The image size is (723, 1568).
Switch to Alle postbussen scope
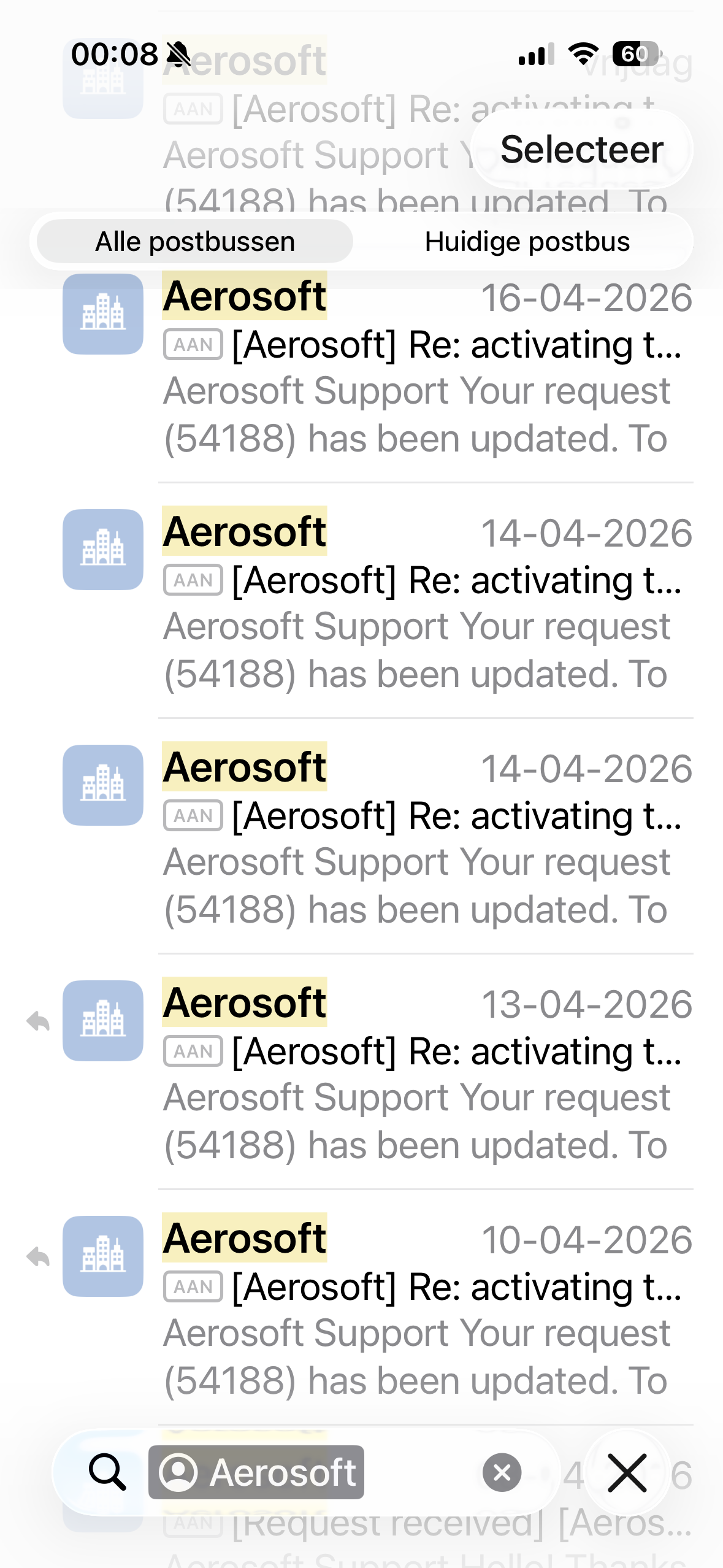pyautogui.click(x=195, y=242)
